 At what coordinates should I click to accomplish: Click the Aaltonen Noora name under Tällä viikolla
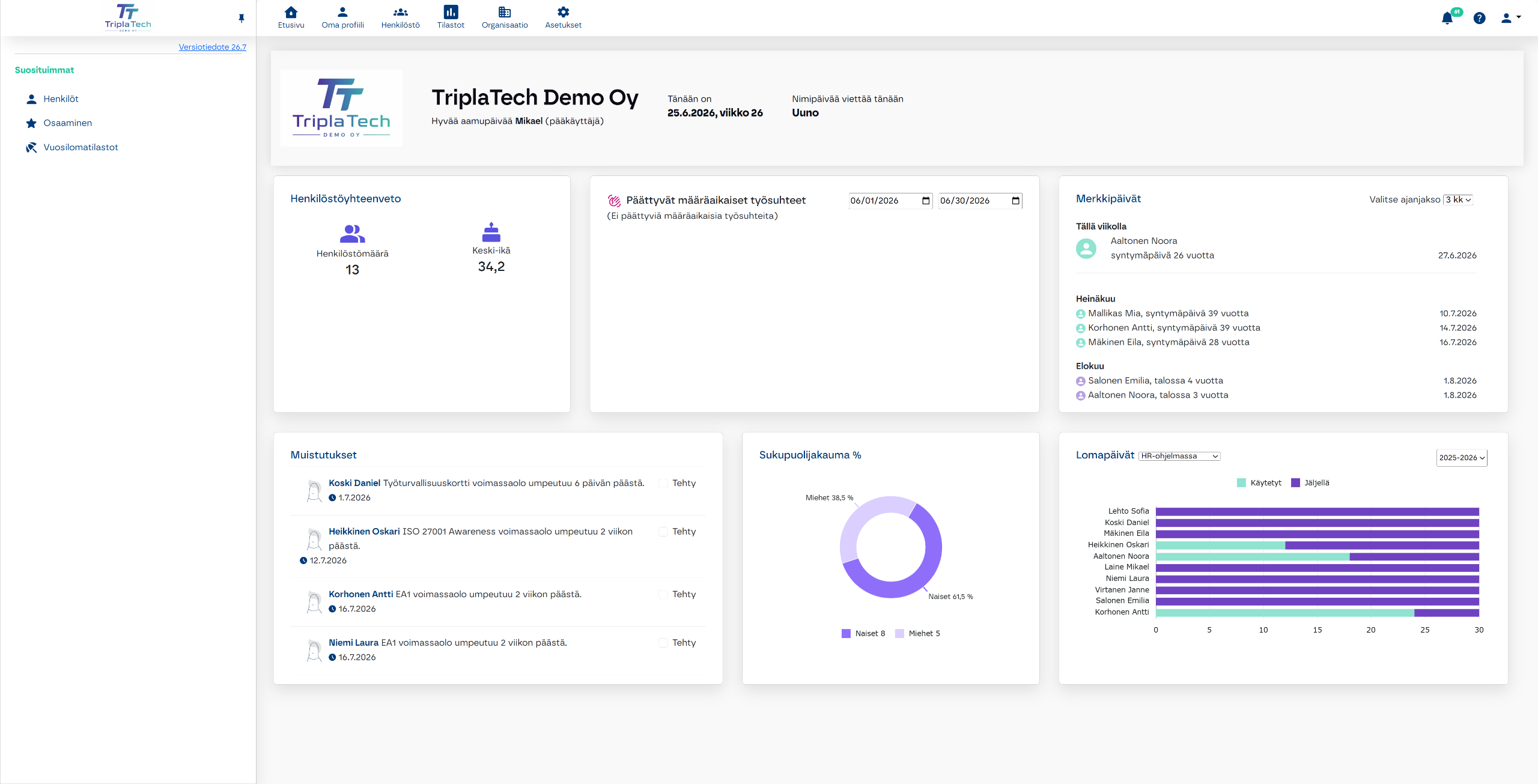[x=1144, y=241]
